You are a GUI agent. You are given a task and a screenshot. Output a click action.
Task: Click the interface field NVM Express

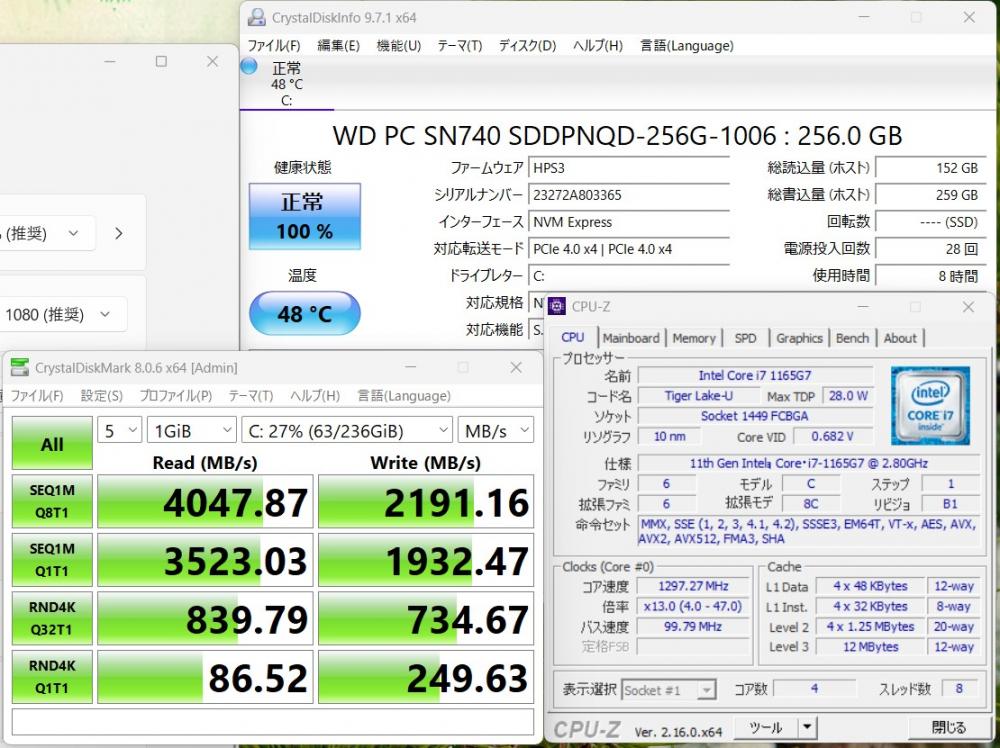629,222
